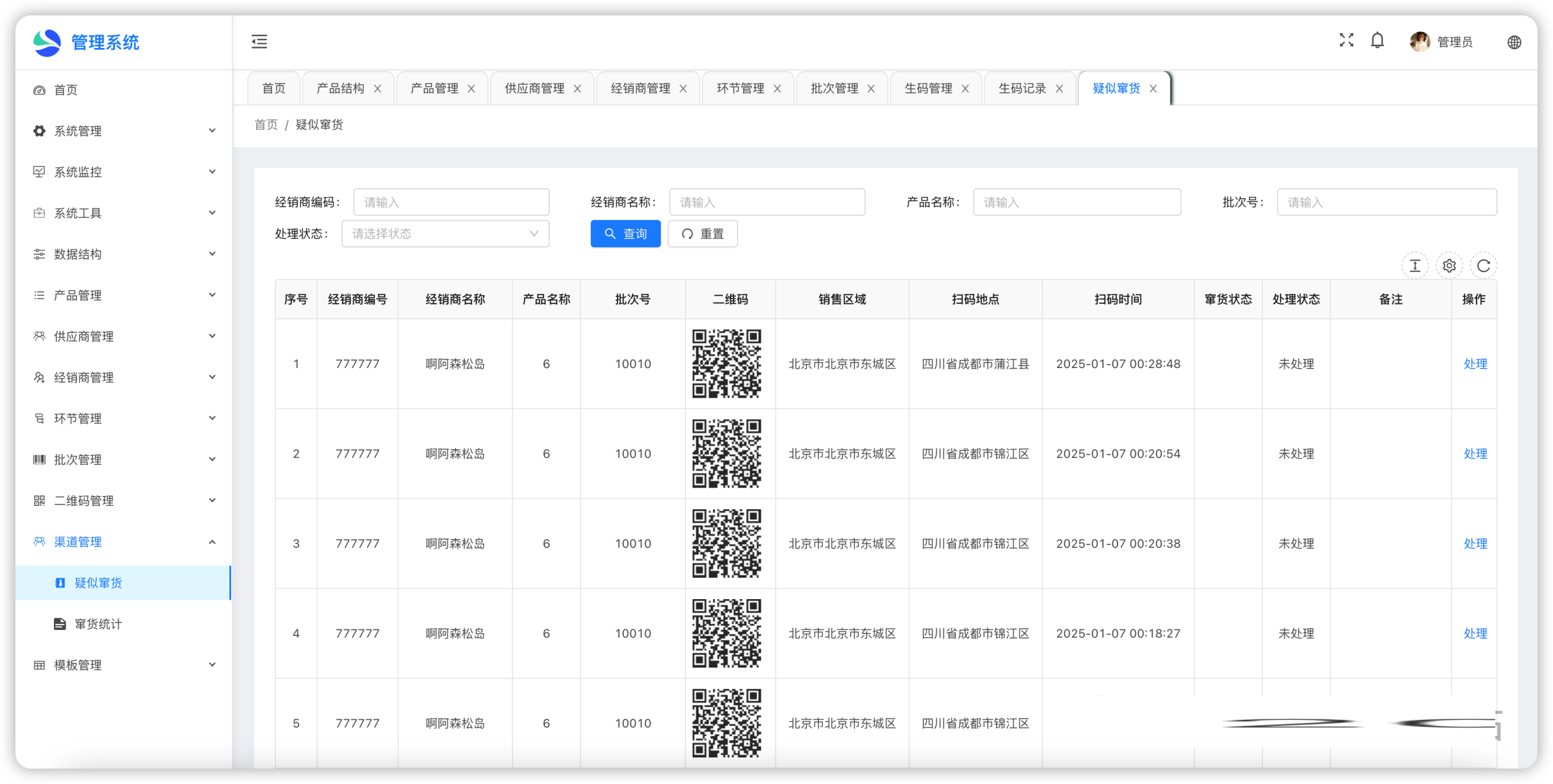
Task: Collapse the sidebar with the hamburger icon
Action: click(259, 42)
